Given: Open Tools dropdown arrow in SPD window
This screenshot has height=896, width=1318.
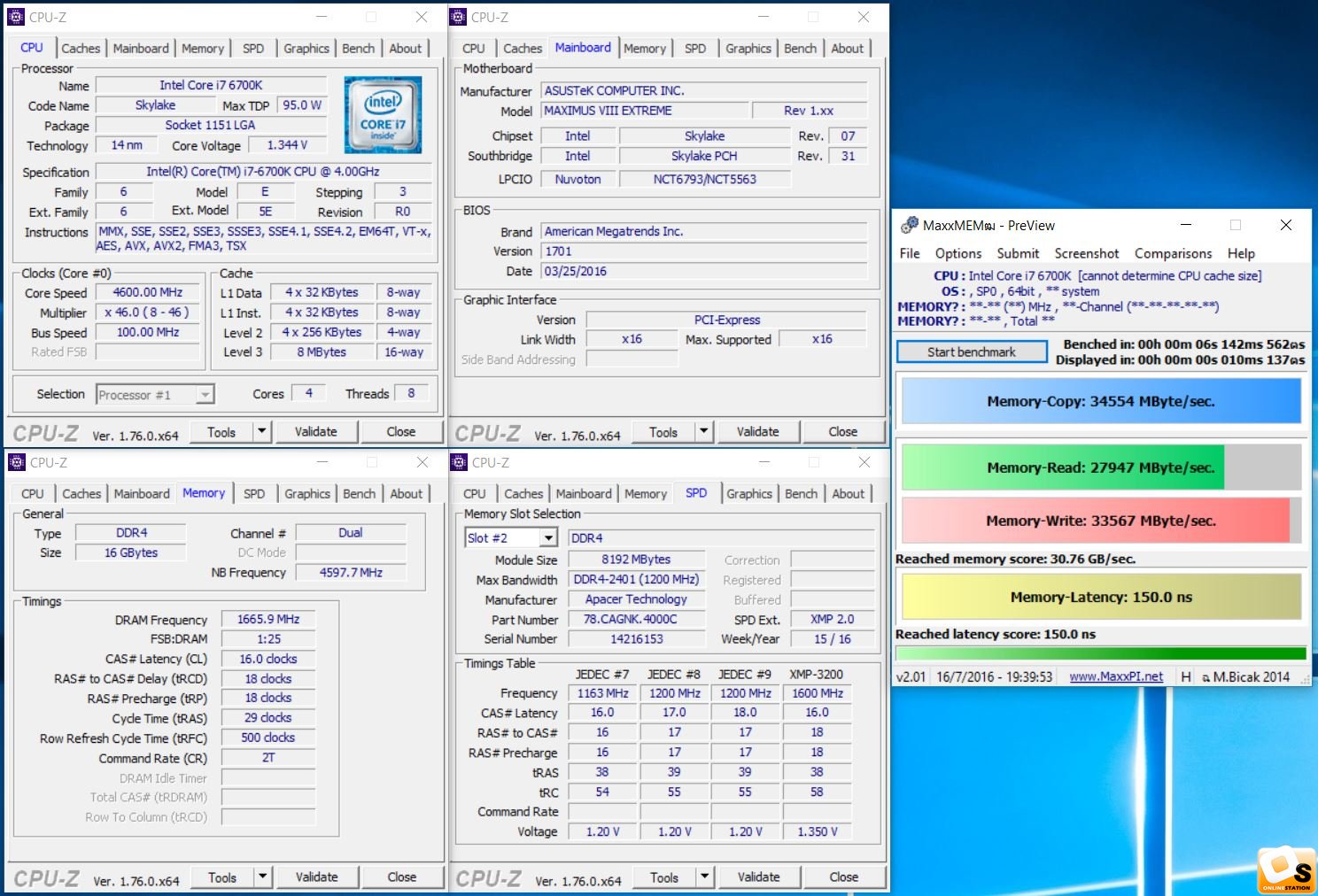Looking at the screenshot, I should 704,877.
